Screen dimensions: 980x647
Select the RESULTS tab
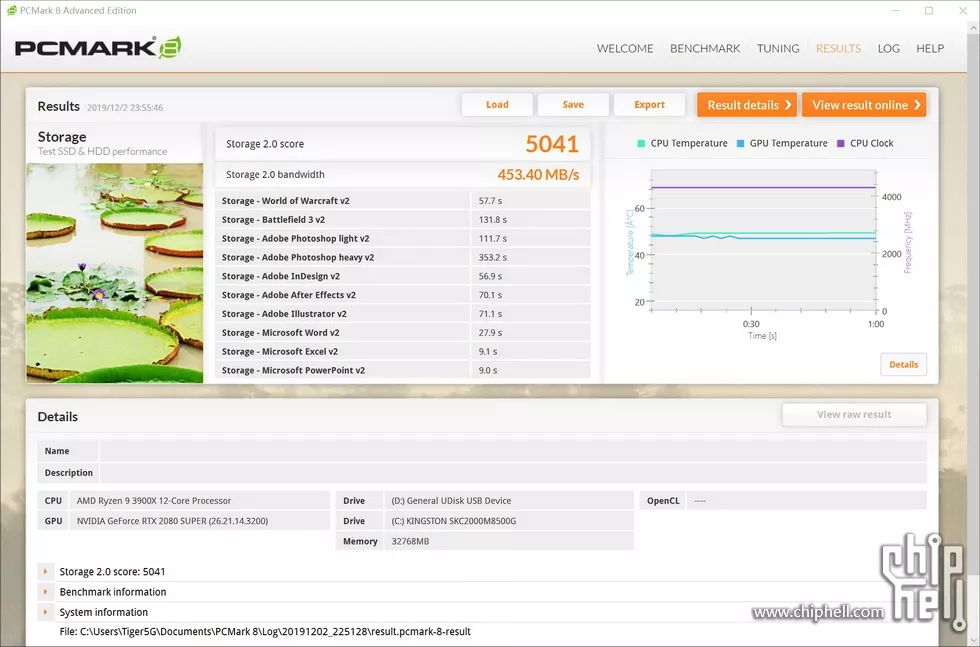pos(838,48)
